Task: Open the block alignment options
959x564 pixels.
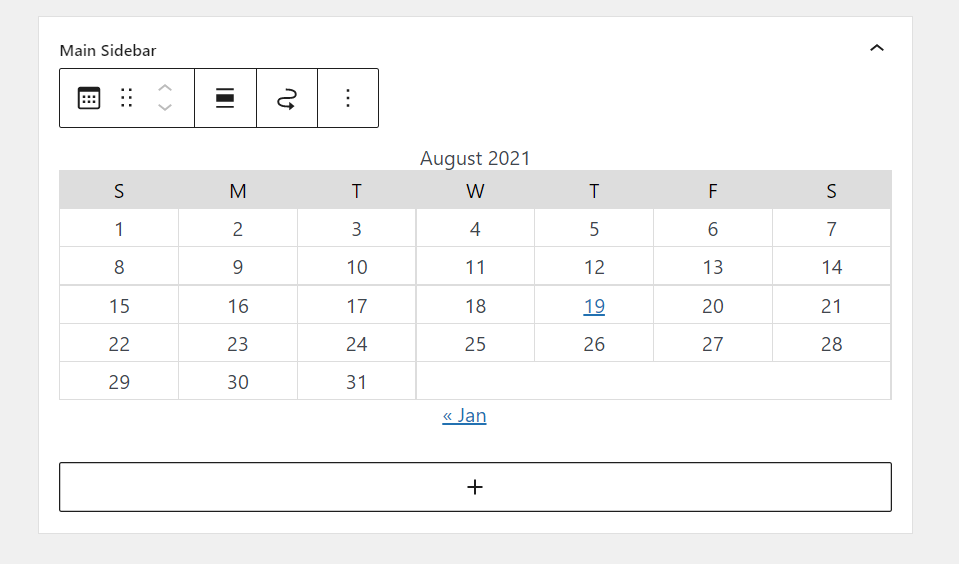Action: coord(225,98)
